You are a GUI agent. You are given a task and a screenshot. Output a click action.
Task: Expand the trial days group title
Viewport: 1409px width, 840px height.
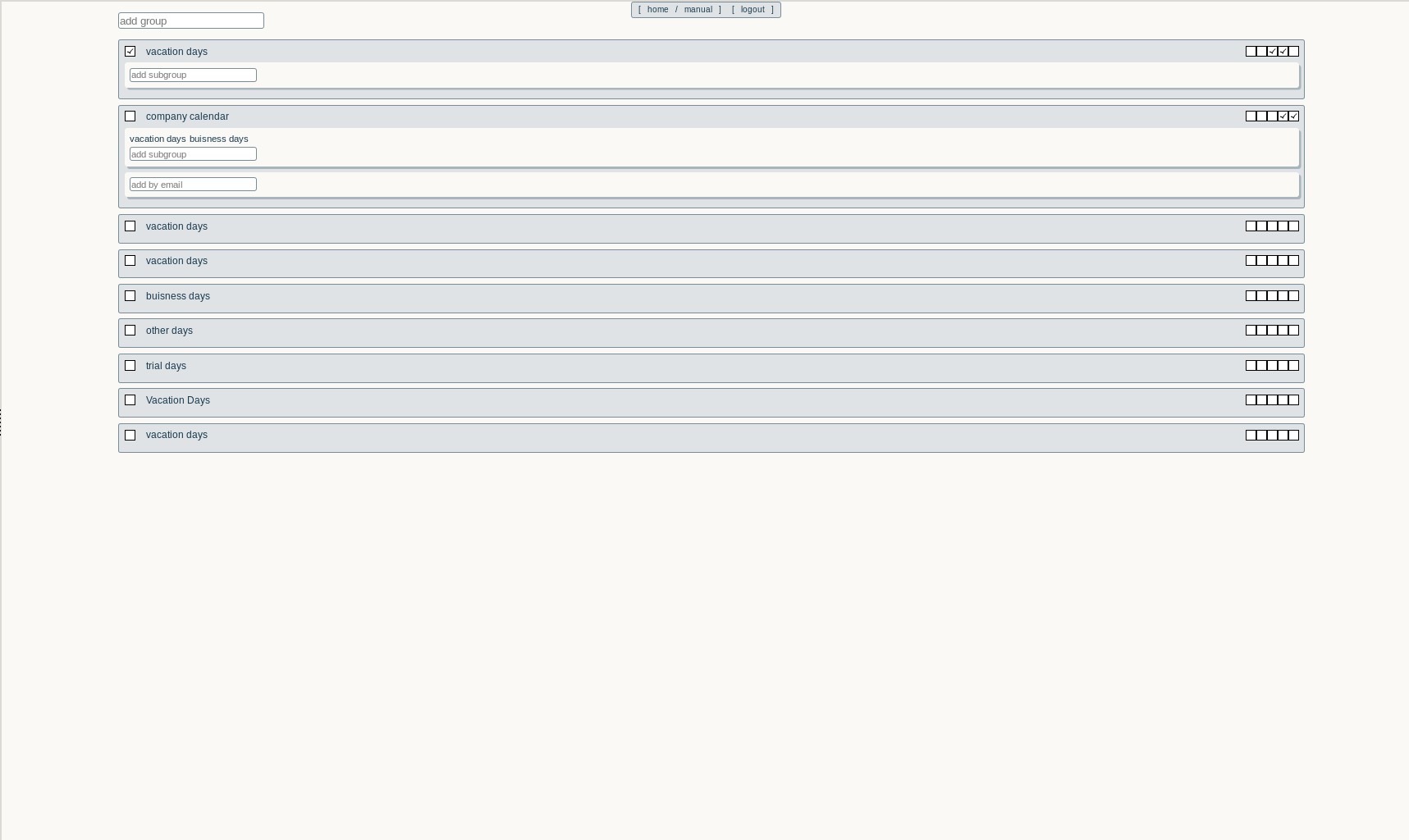click(166, 366)
